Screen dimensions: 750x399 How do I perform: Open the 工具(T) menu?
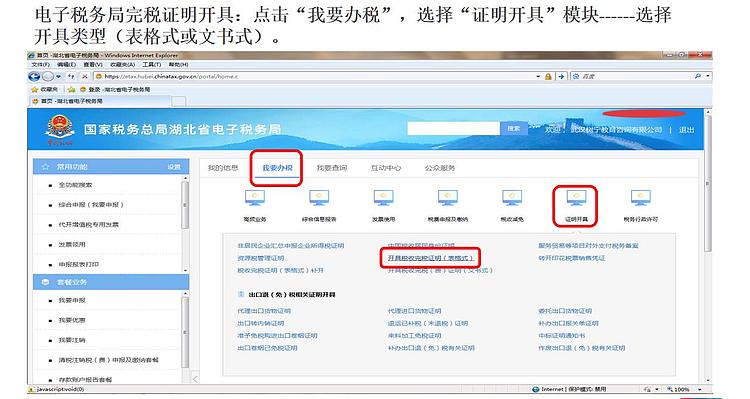(x=152, y=65)
